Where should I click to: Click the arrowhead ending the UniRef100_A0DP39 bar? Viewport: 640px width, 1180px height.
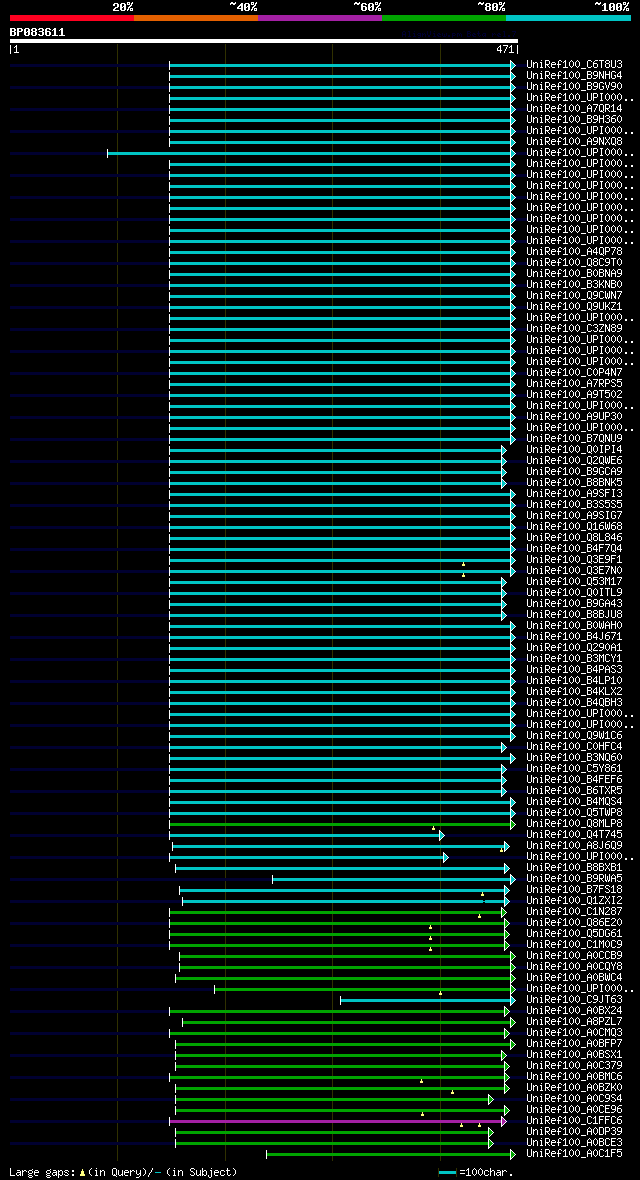pos(491,1133)
